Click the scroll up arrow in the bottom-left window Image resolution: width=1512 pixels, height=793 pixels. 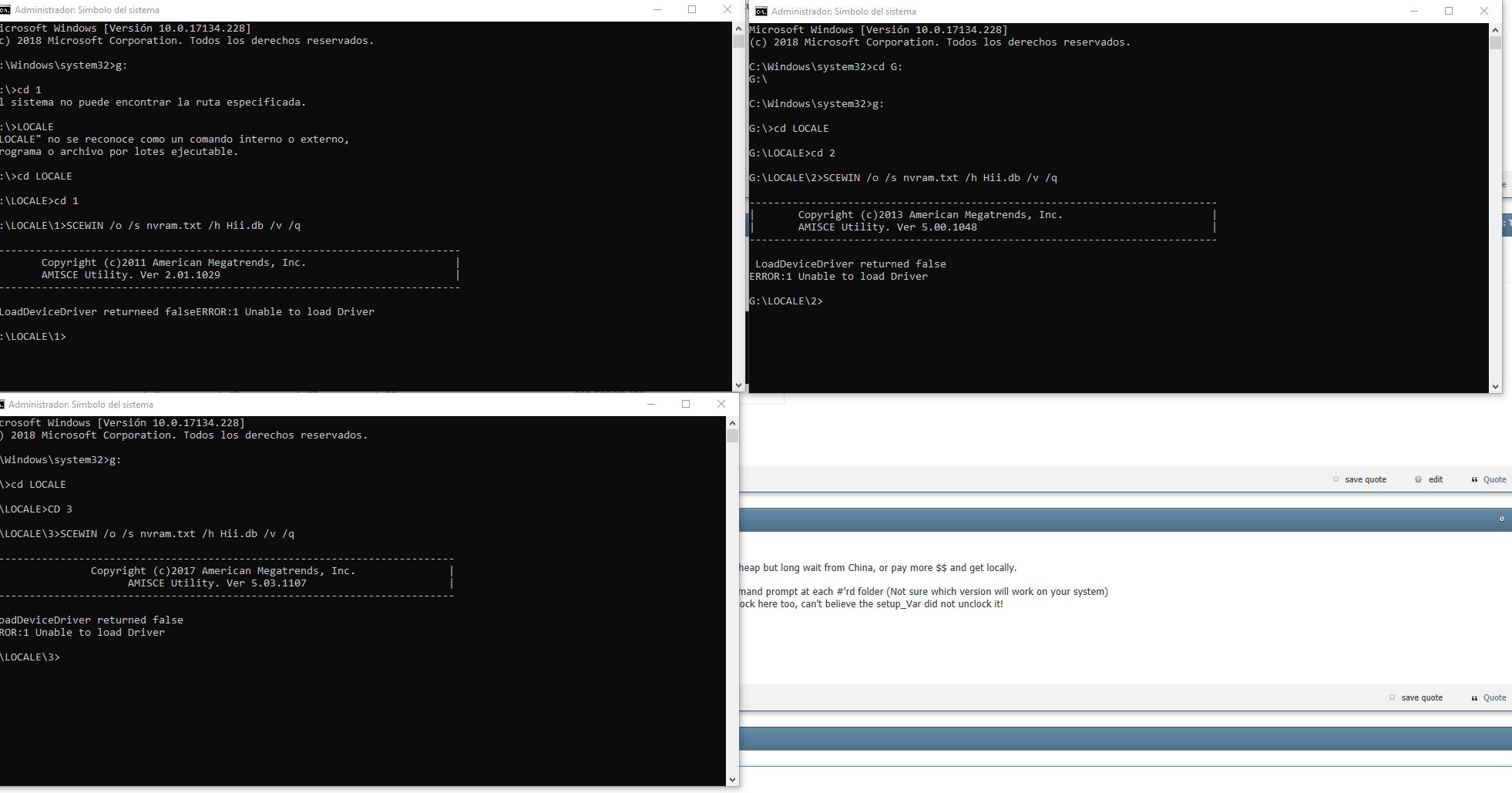(x=732, y=423)
